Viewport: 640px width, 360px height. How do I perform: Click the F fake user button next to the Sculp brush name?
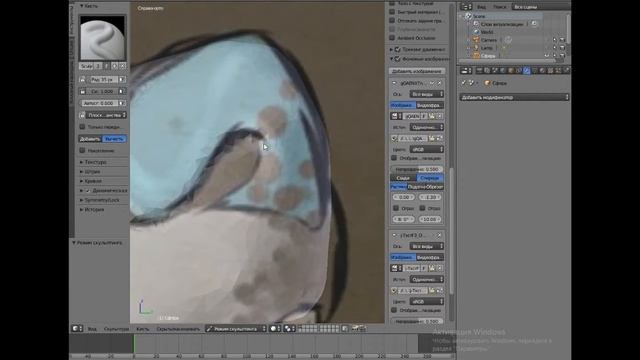[x=107, y=66]
